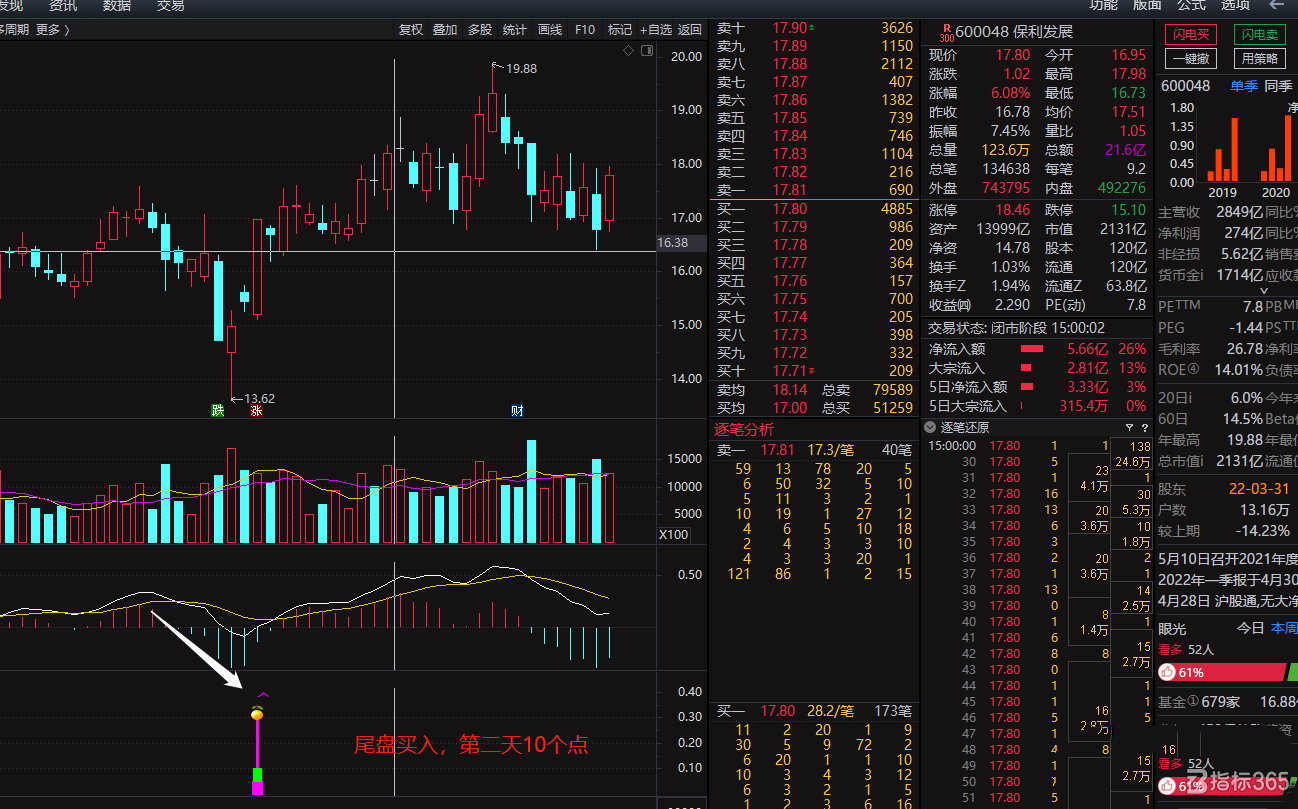The height and width of the screenshot is (809, 1298).
Task: Toggle the side panel icon beside the diamond icon
Action: click(x=645, y=50)
